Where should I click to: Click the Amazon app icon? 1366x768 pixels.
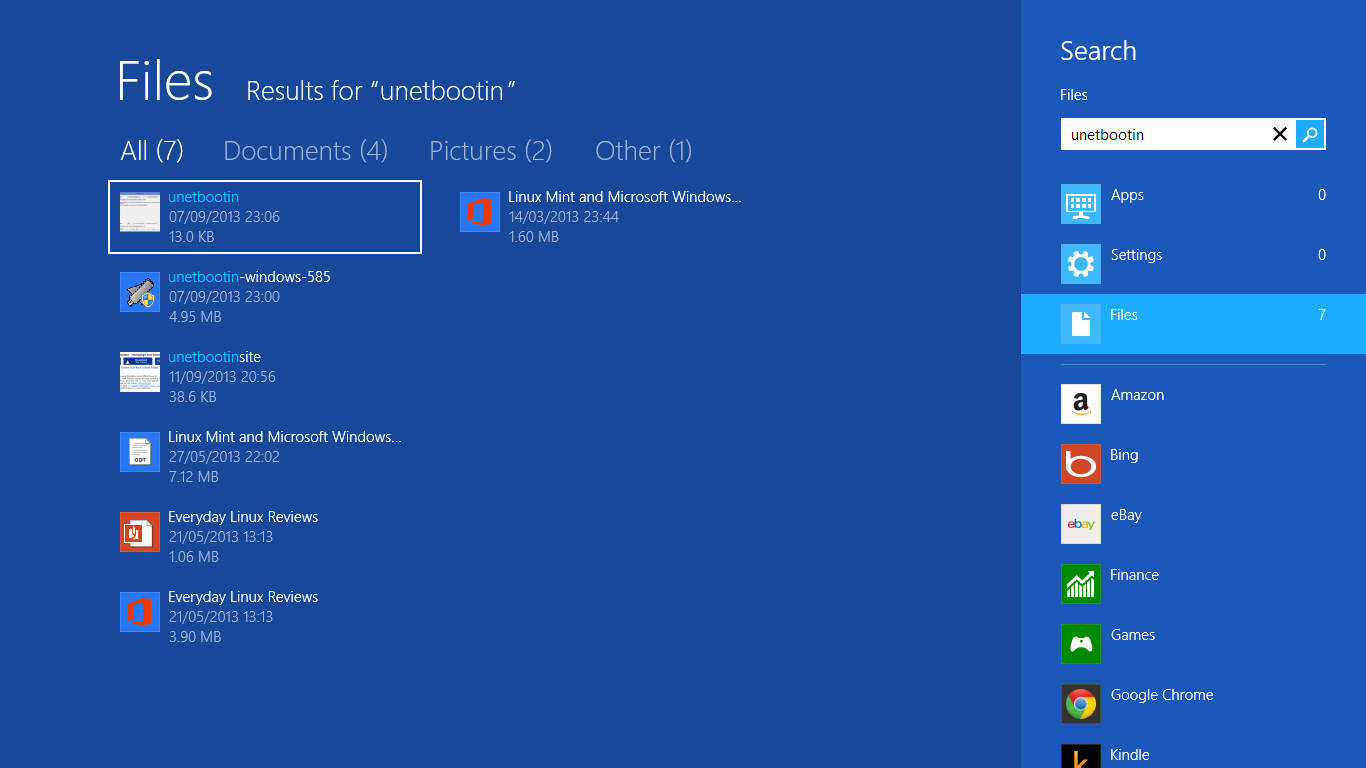pos(1081,404)
